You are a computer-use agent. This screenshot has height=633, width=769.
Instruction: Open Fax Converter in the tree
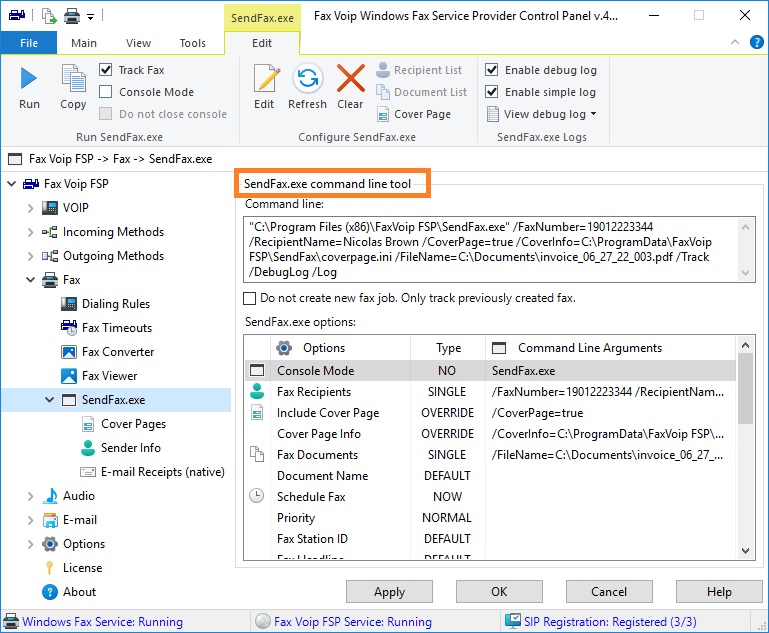118,352
